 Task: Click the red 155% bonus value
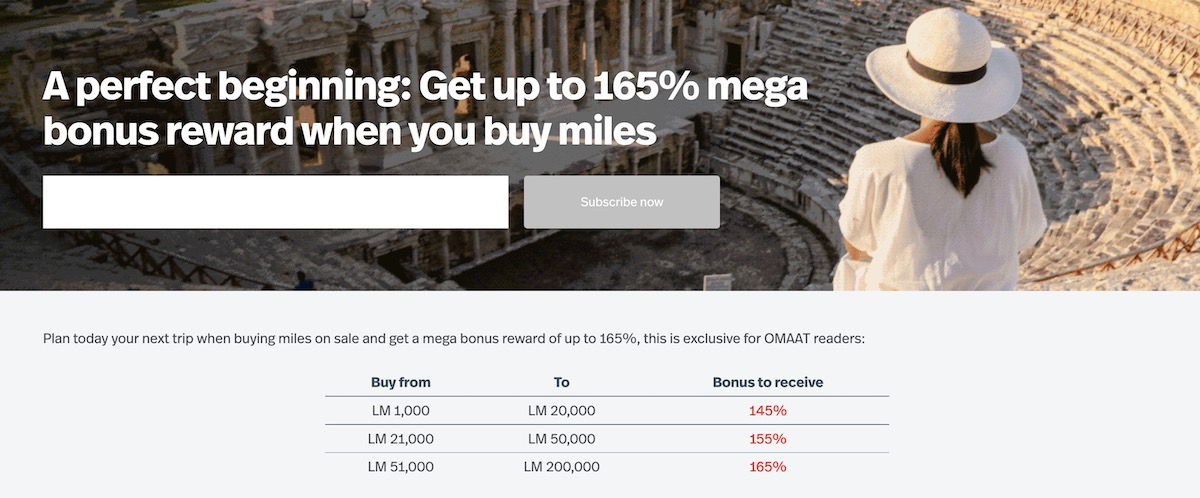coord(768,438)
